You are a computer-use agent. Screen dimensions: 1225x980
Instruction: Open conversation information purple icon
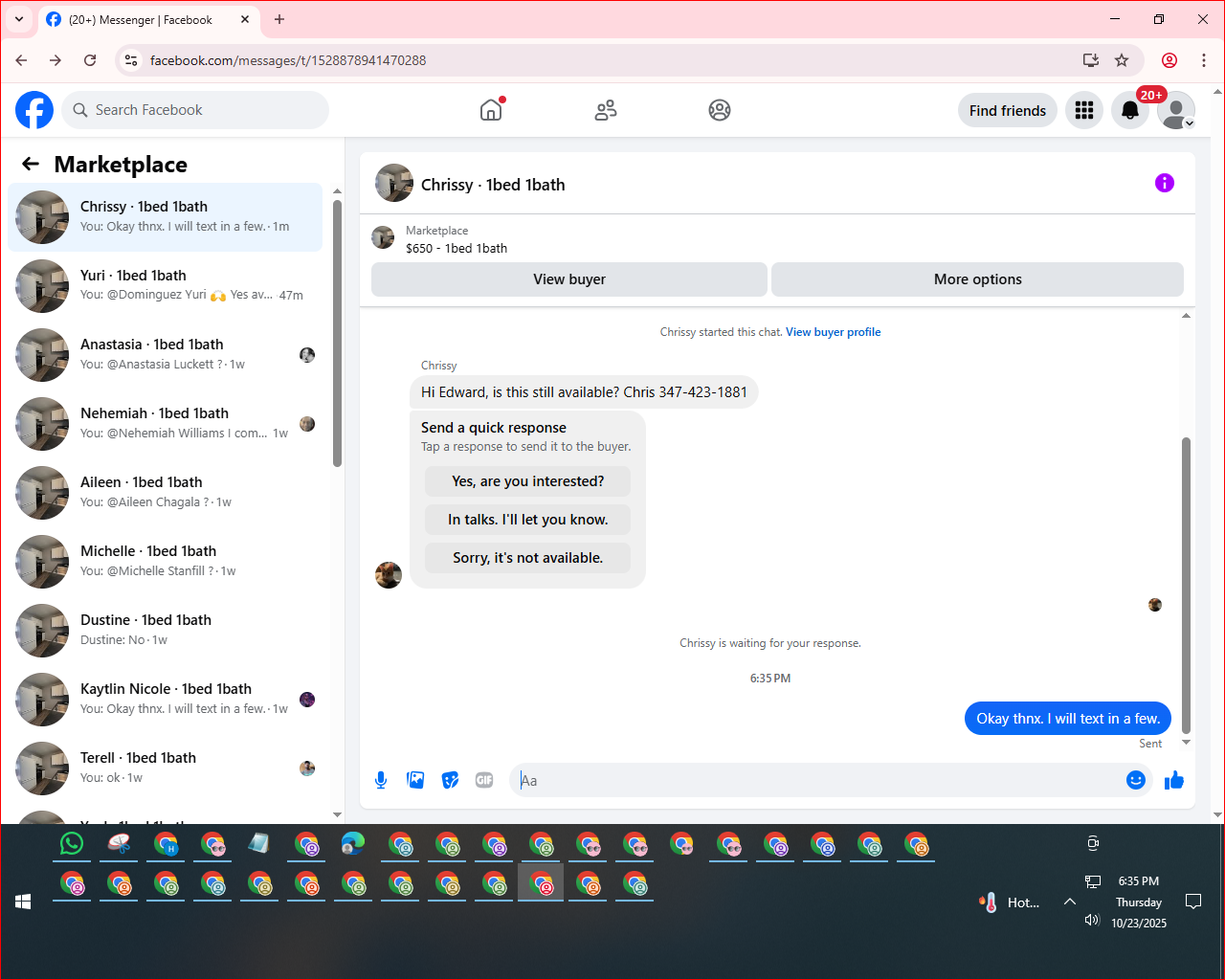[1165, 183]
